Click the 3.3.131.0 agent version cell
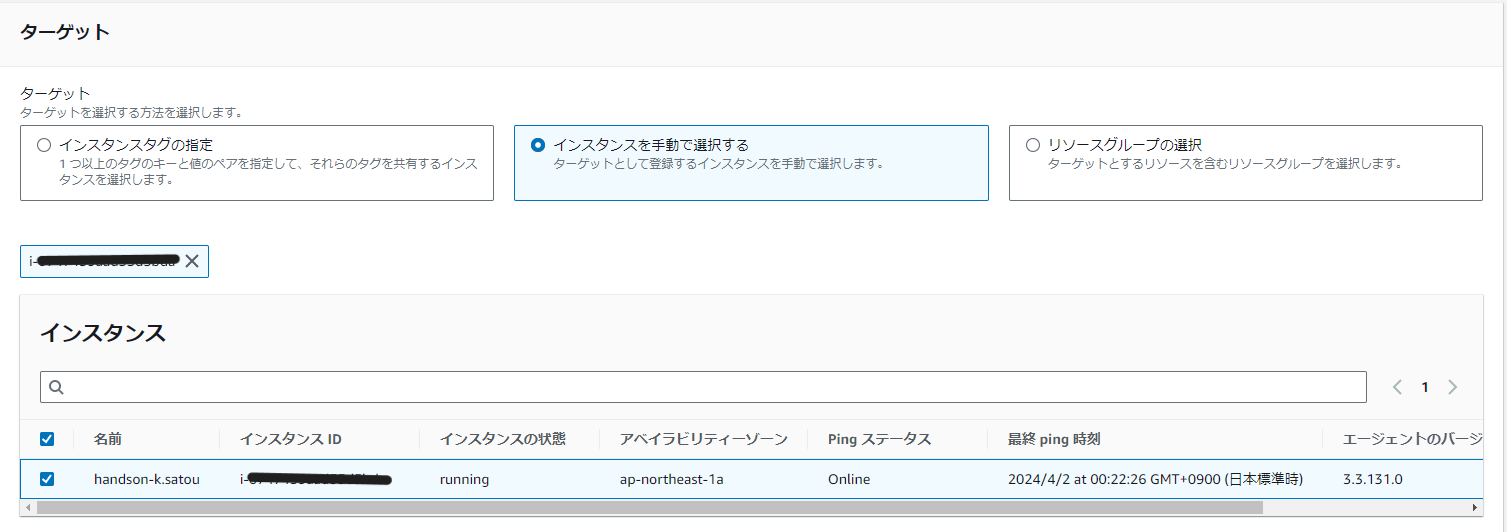 1373,479
